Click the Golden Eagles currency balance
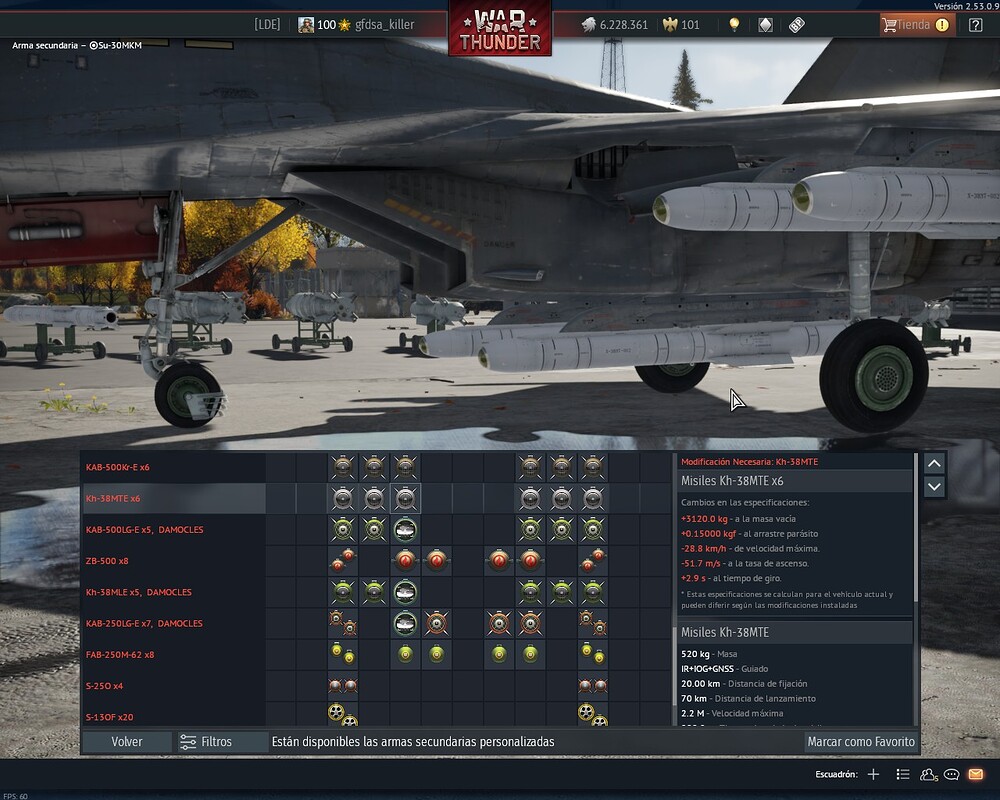 [681, 25]
